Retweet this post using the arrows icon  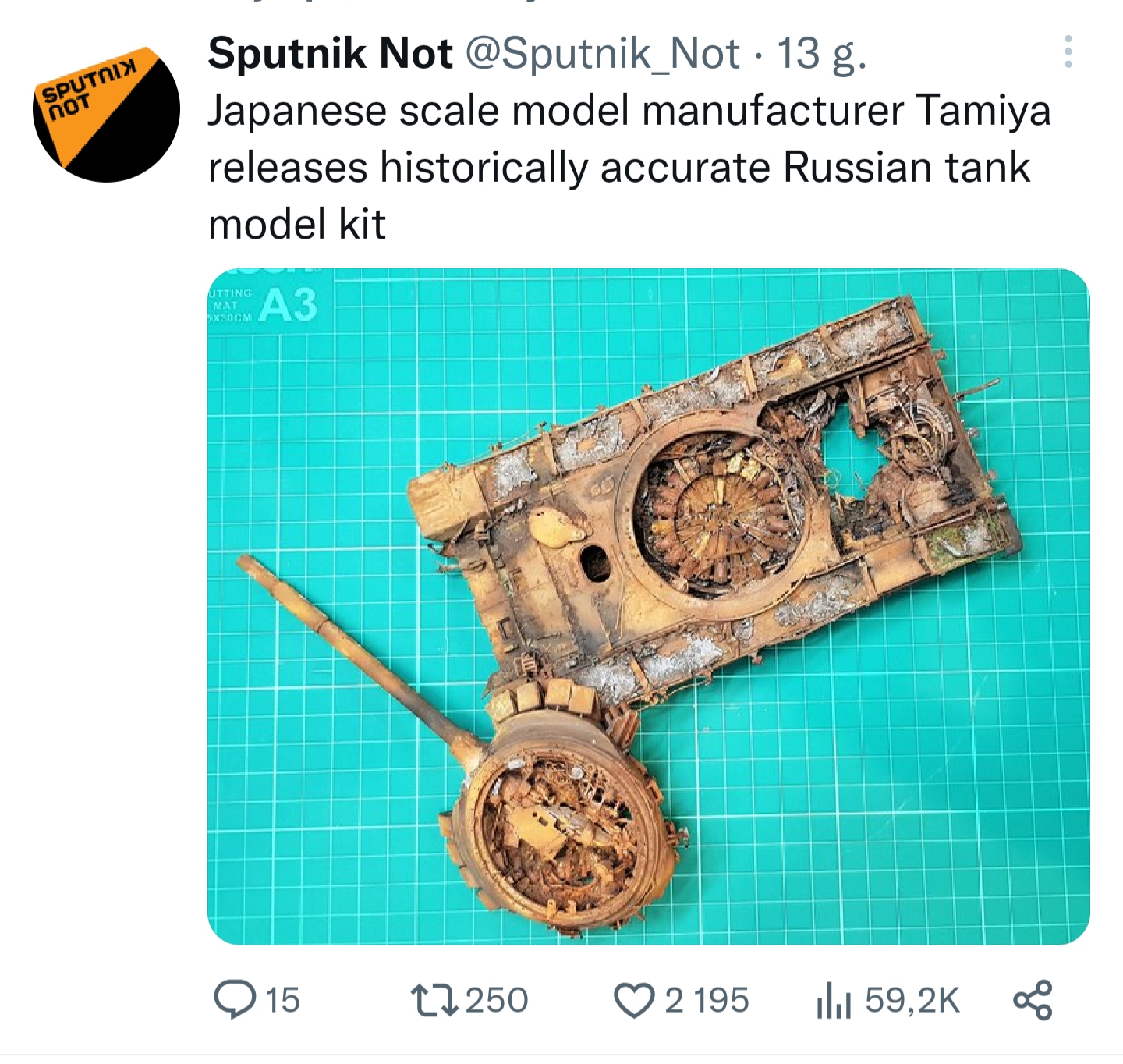click(x=435, y=1000)
